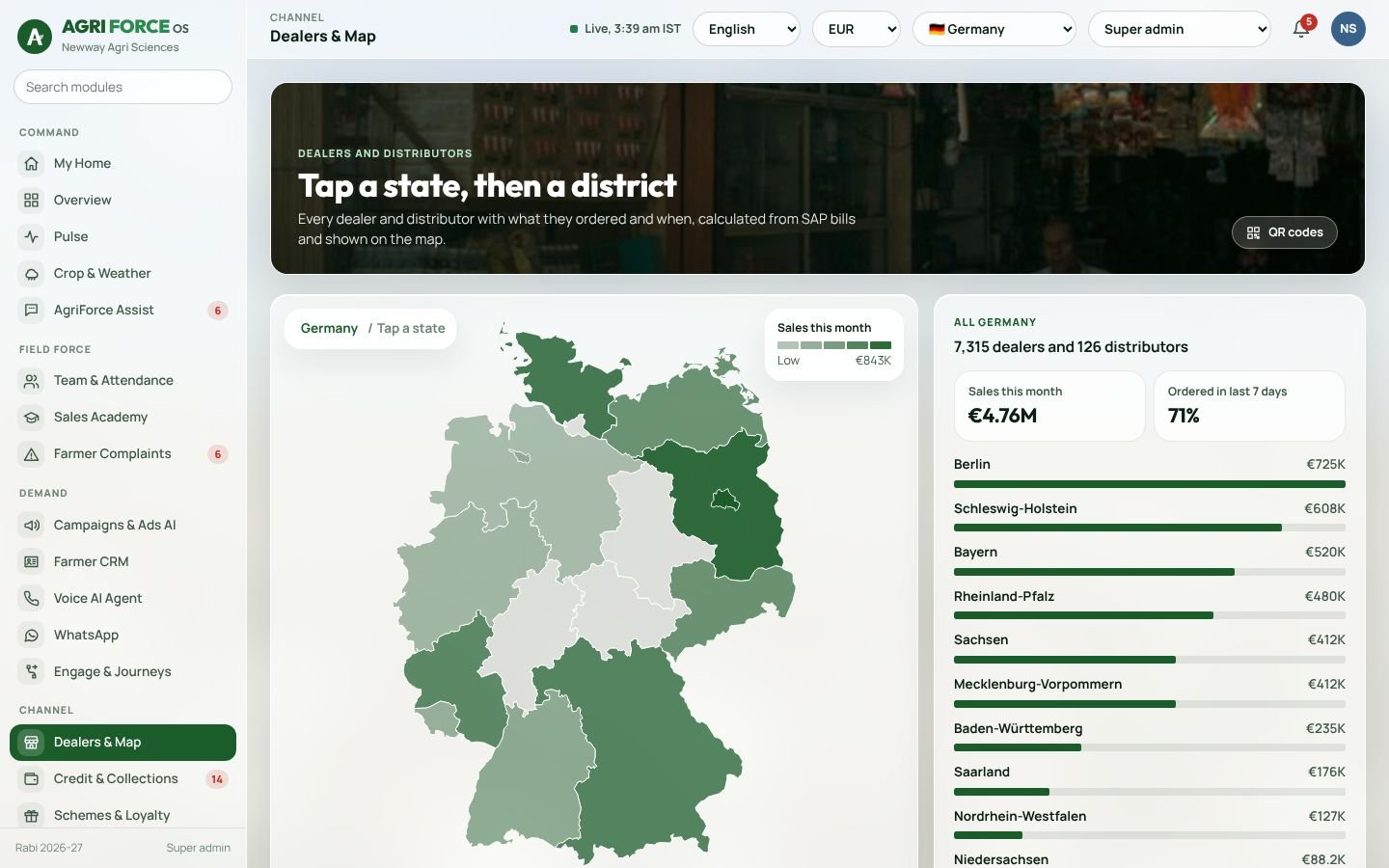Open the Super admin role dropdown

click(1180, 29)
